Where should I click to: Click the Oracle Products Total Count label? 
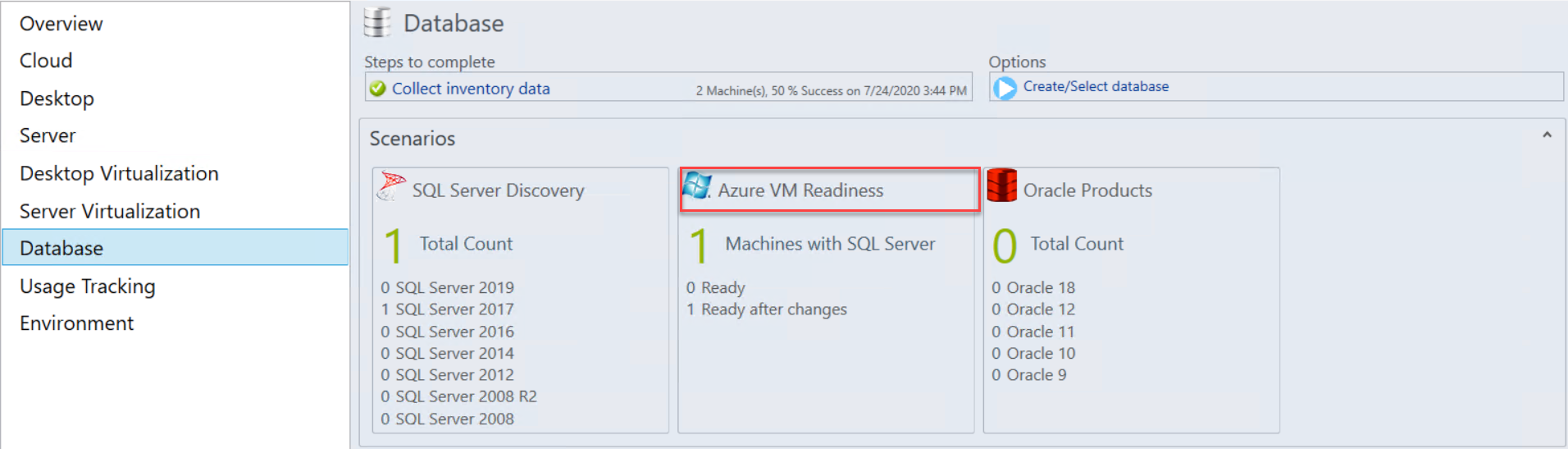tap(1077, 244)
